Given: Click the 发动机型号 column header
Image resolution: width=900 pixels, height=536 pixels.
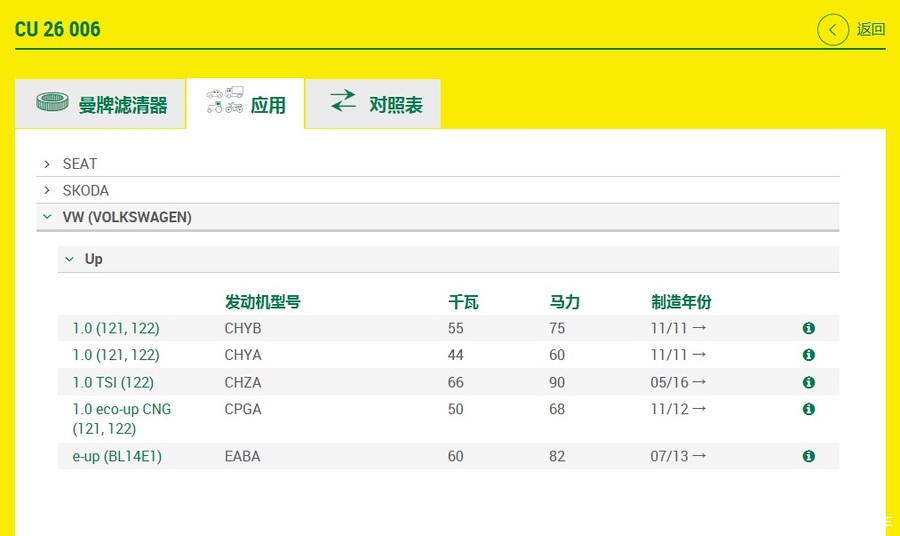Looking at the screenshot, I should [262, 302].
